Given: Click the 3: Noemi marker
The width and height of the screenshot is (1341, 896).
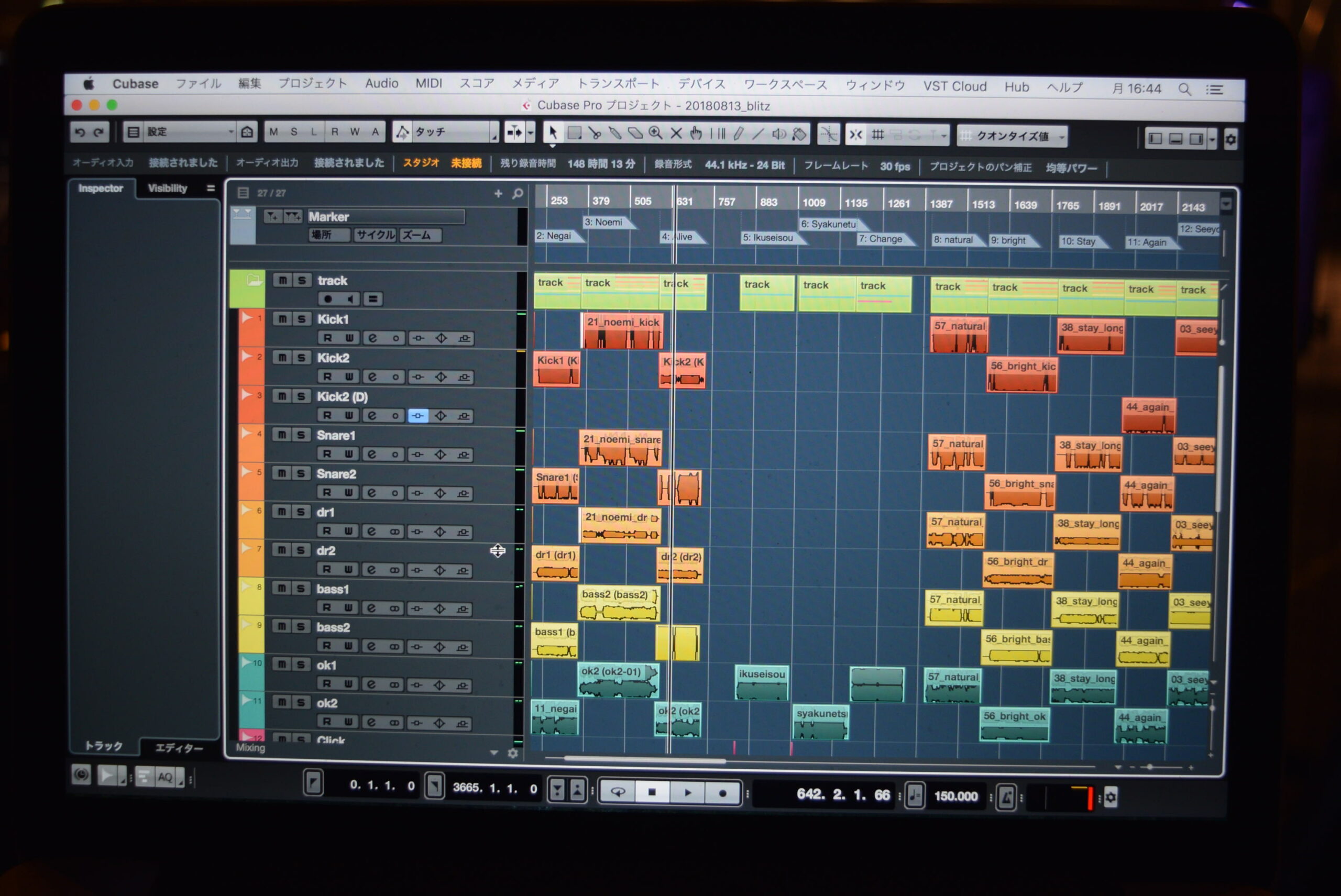Looking at the screenshot, I should (x=608, y=222).
